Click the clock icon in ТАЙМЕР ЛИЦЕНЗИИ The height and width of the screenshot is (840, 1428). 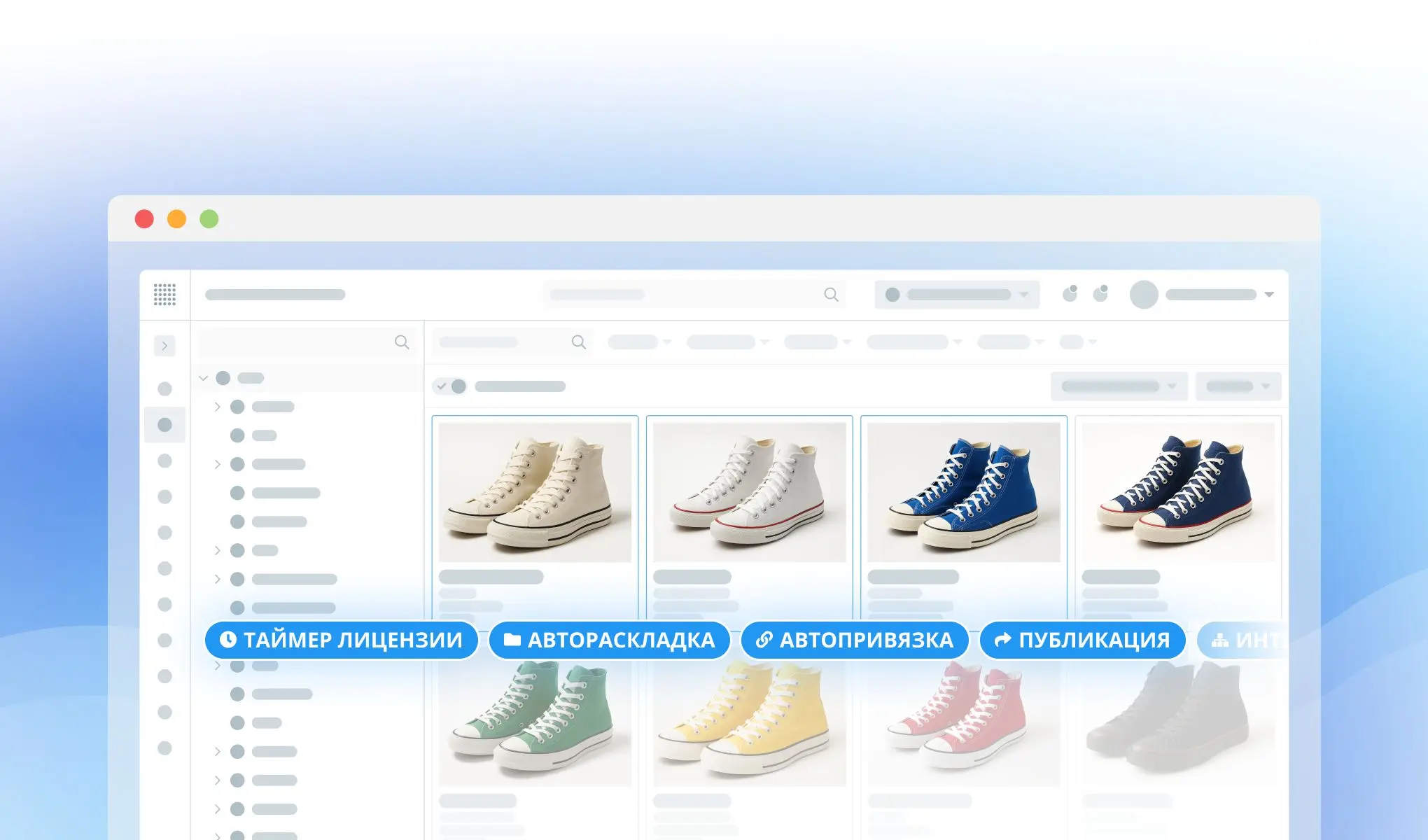pos(227,640)
